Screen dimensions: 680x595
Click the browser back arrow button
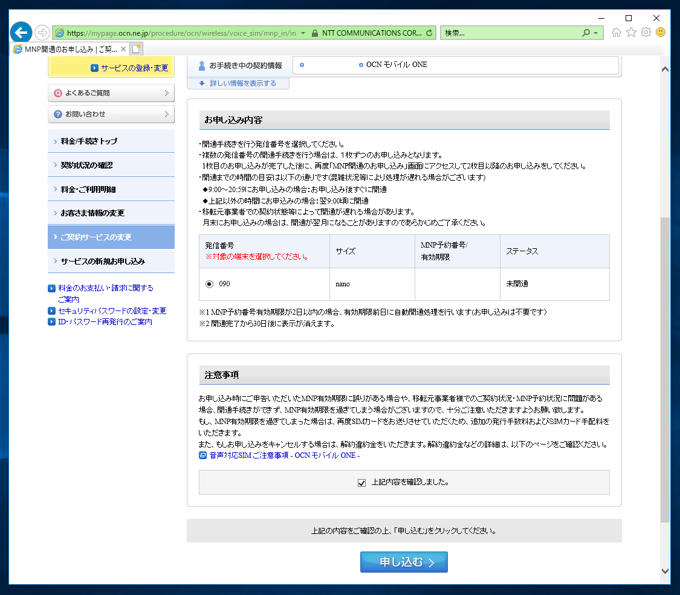(21, 33)
